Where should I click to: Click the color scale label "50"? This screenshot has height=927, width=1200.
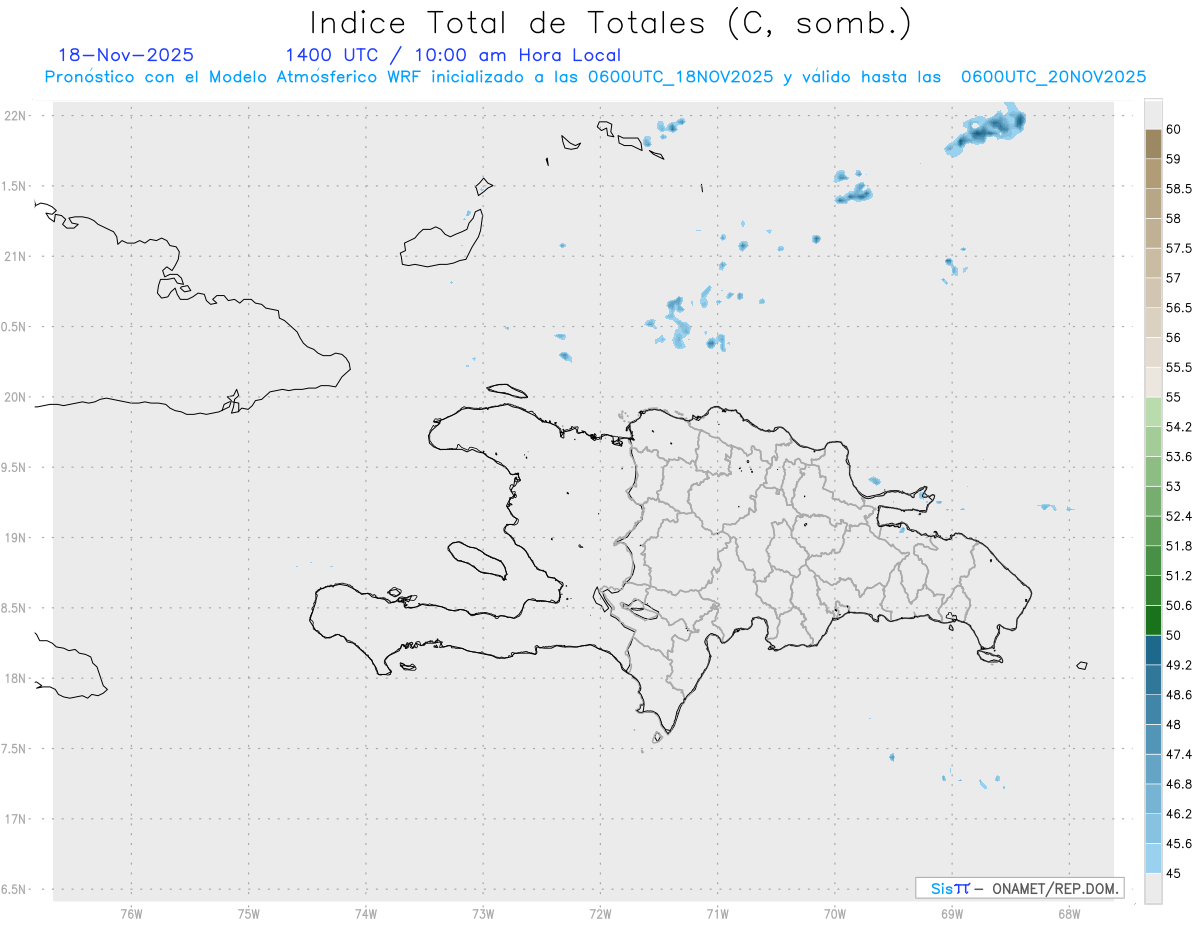(x=1174, y=635)
